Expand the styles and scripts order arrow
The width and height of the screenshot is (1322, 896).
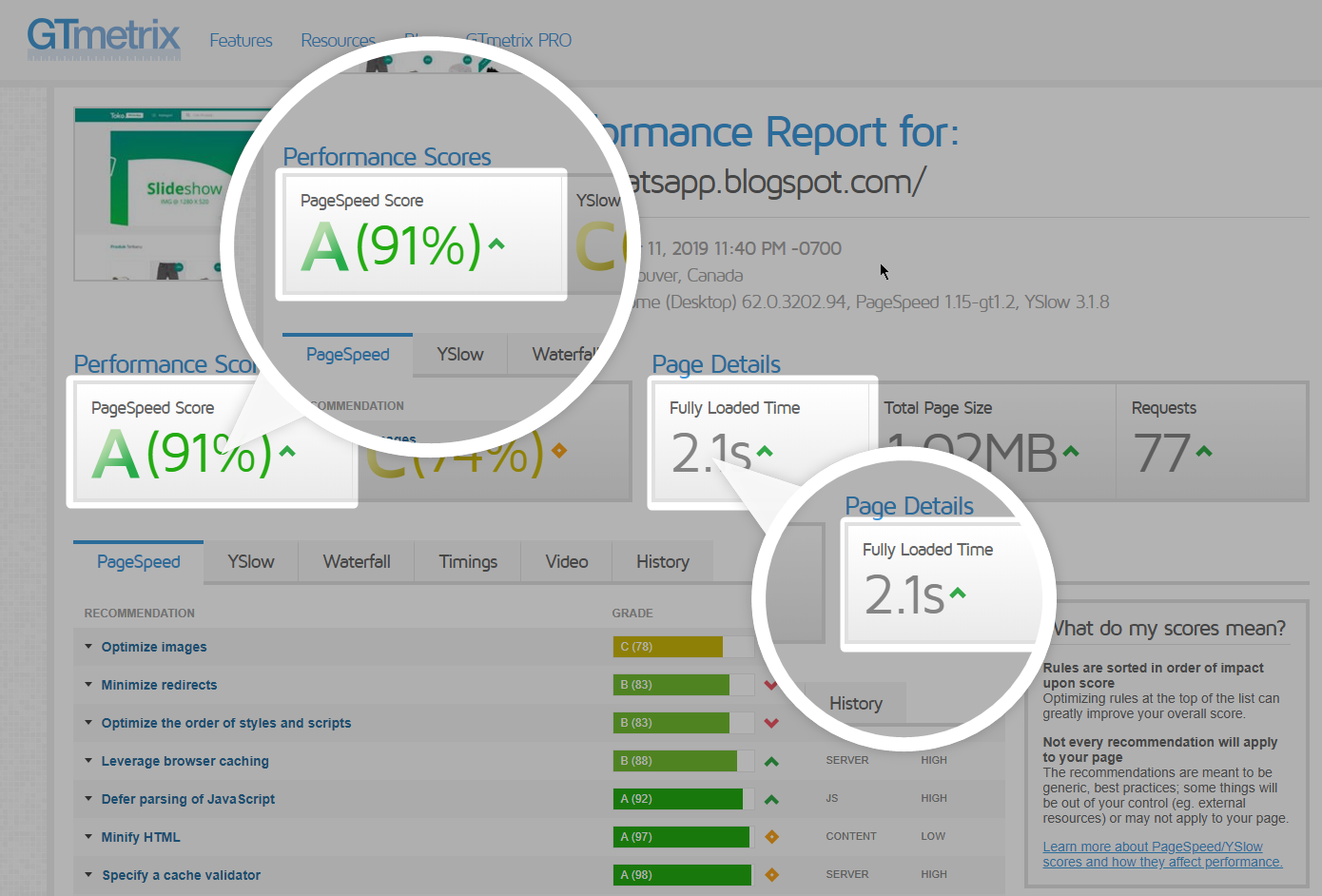click(88, 723)
